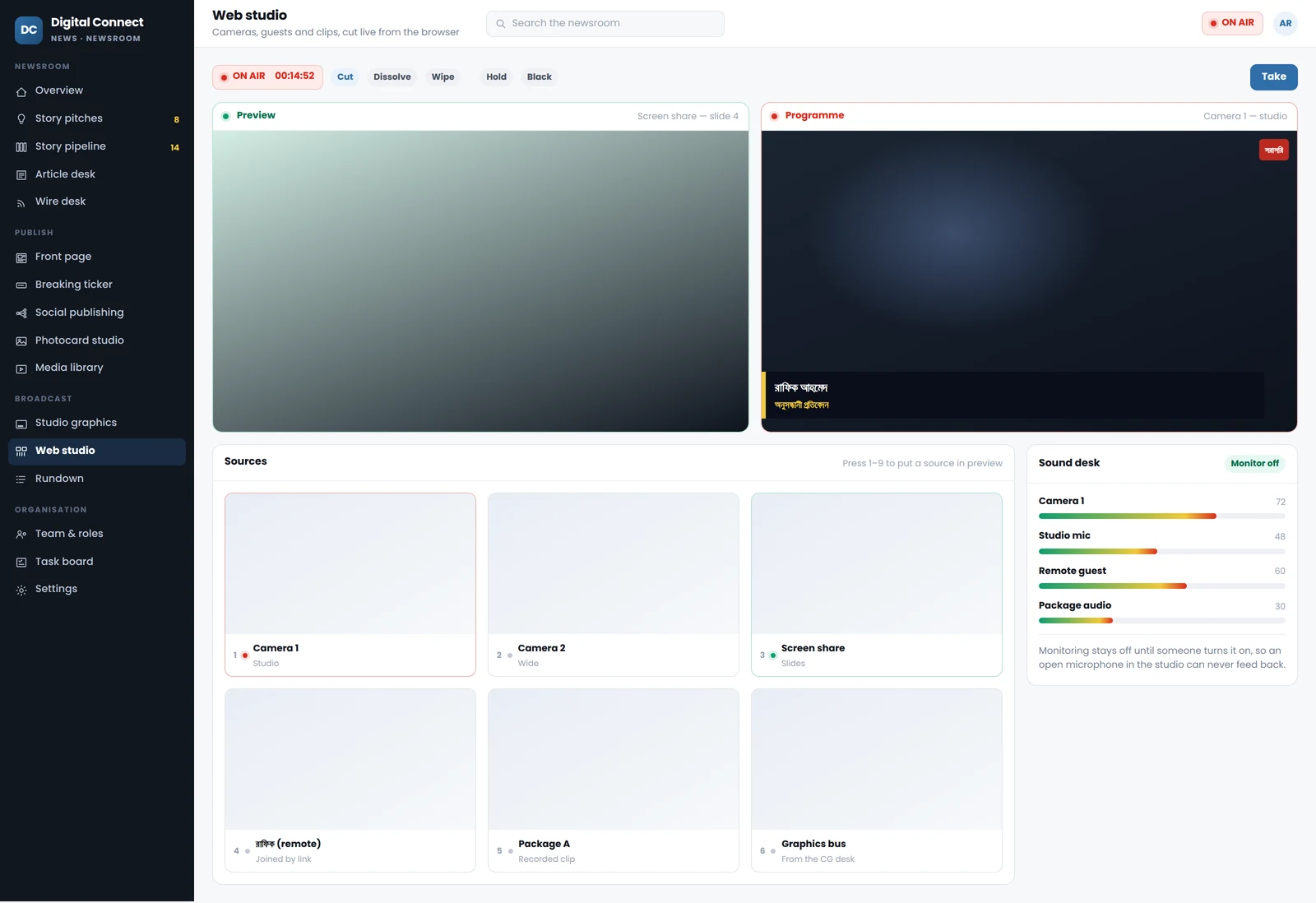Click the Photocard studio image icon
Screen dimensions: 1316x903
pos(21,341)
